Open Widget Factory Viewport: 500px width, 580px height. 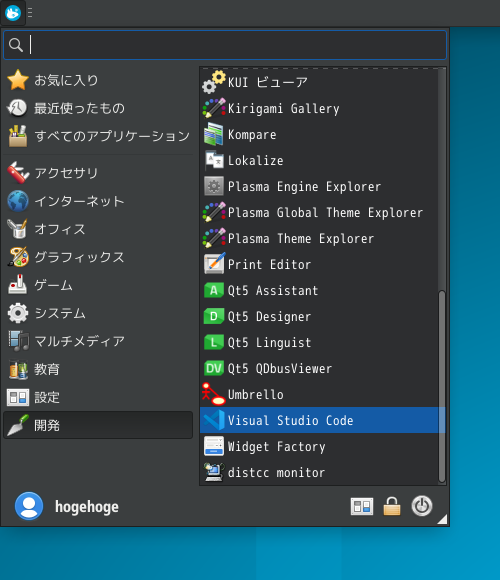pyautogui.click(x=320, y=446)
